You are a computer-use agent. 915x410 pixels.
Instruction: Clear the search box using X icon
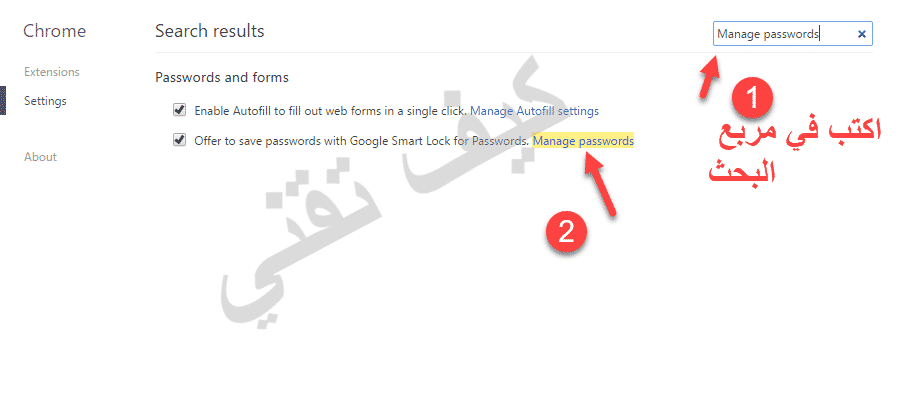tap(862, 34)
